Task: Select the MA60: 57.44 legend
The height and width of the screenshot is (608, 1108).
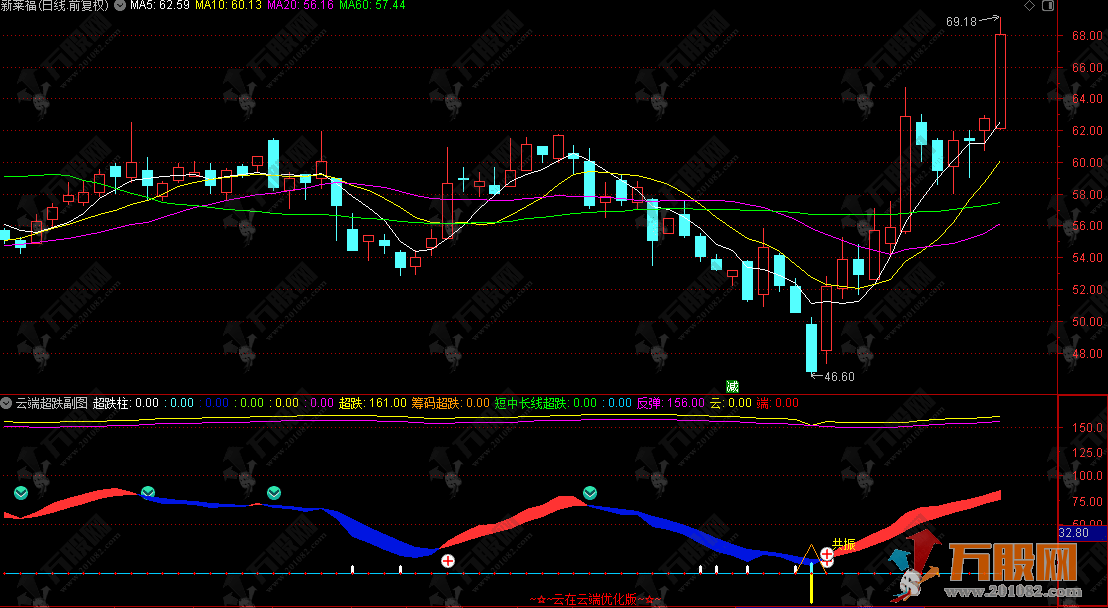Action: point(372,6)
